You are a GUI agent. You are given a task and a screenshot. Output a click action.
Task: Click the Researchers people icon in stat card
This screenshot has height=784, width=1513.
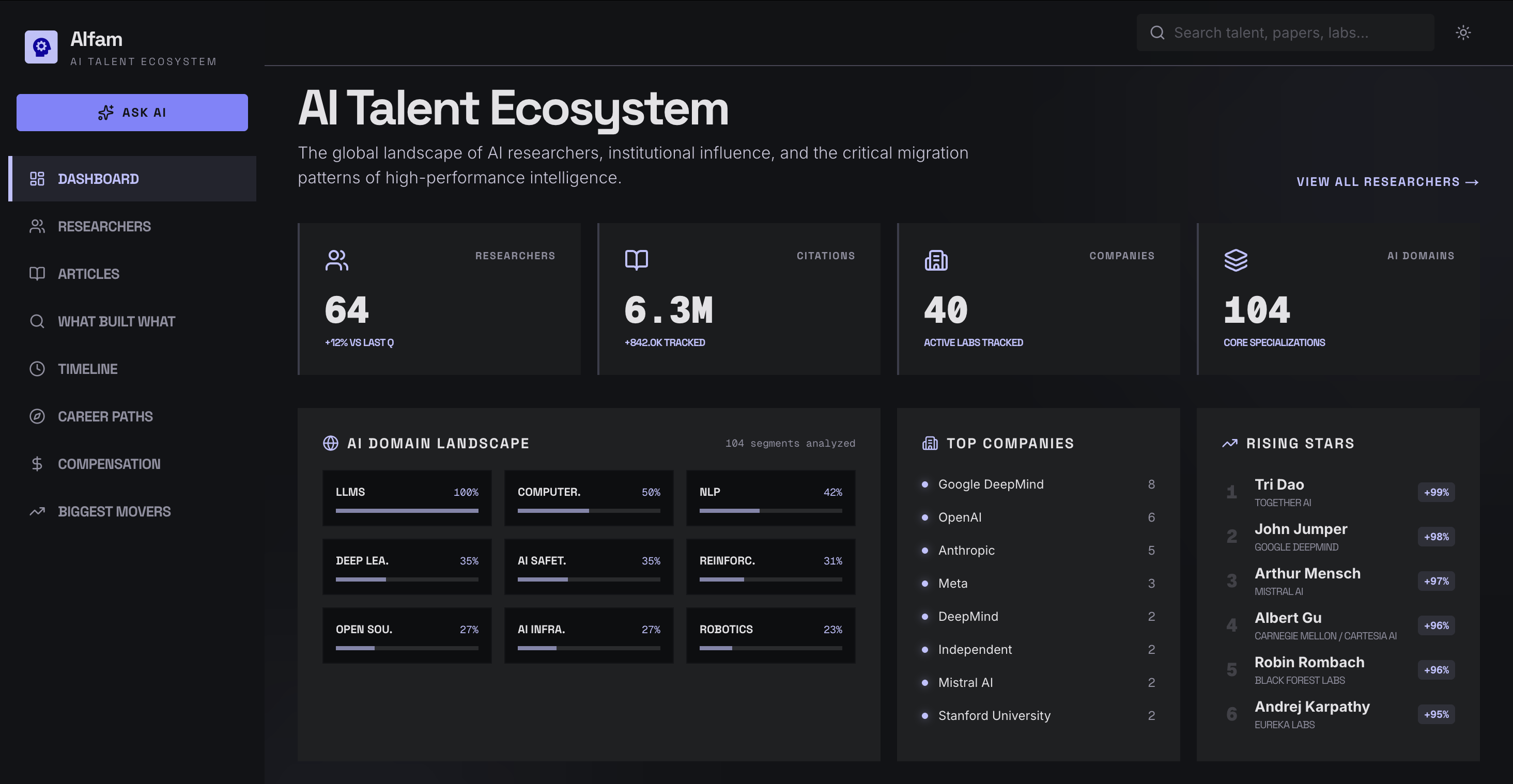point(336,260)
